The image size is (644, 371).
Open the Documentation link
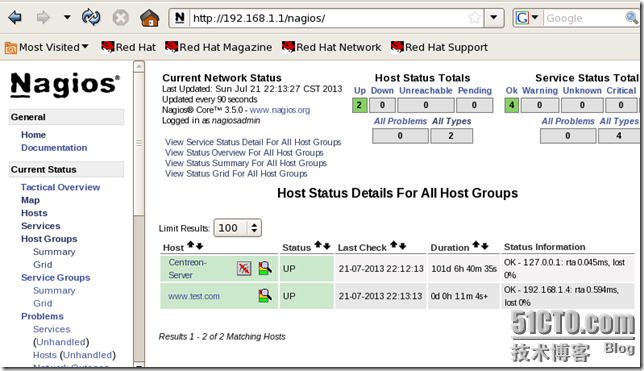click(x=54, y=147)
